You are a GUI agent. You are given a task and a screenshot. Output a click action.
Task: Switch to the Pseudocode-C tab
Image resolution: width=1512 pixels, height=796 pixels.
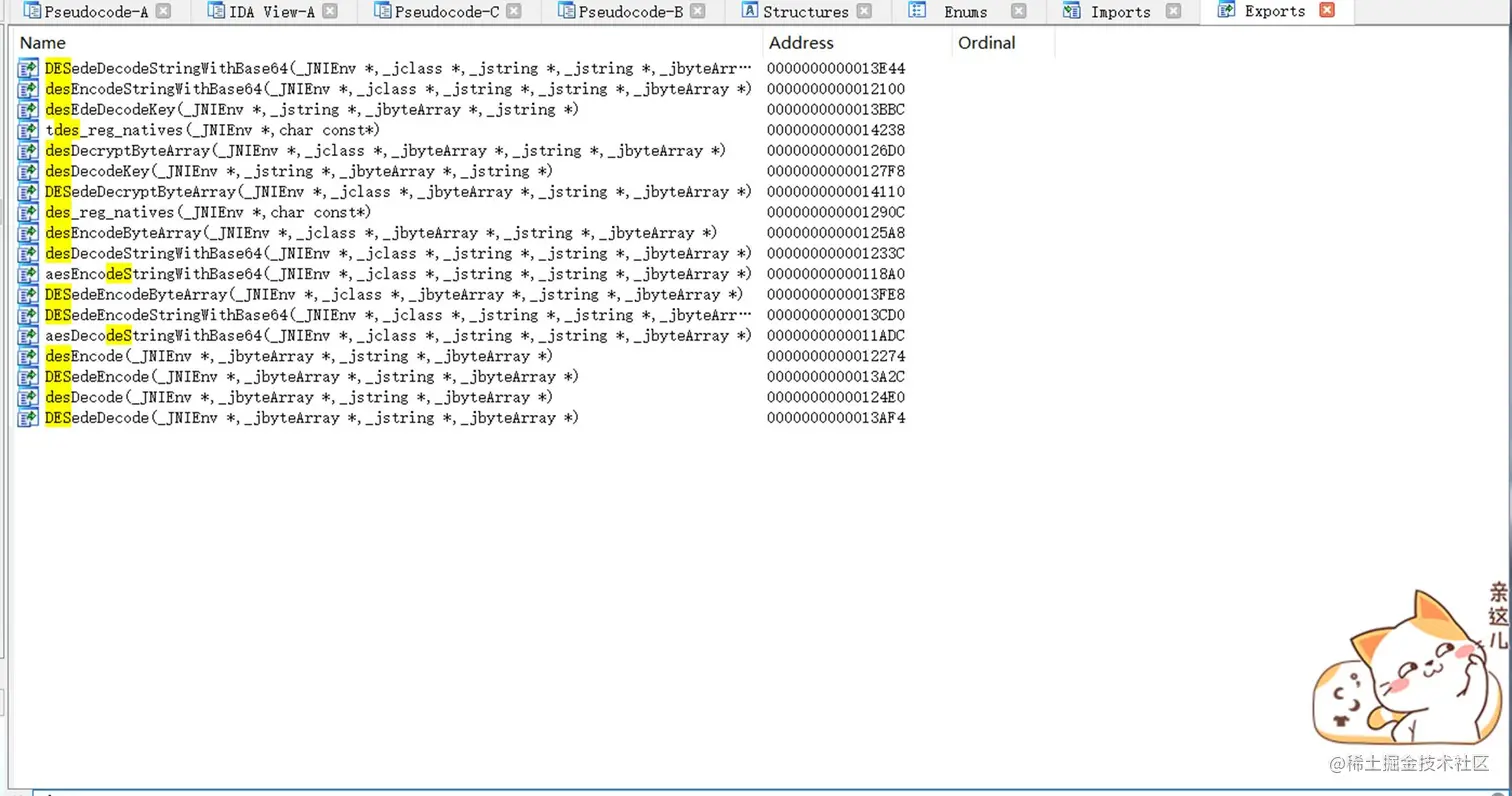point(447,12)
